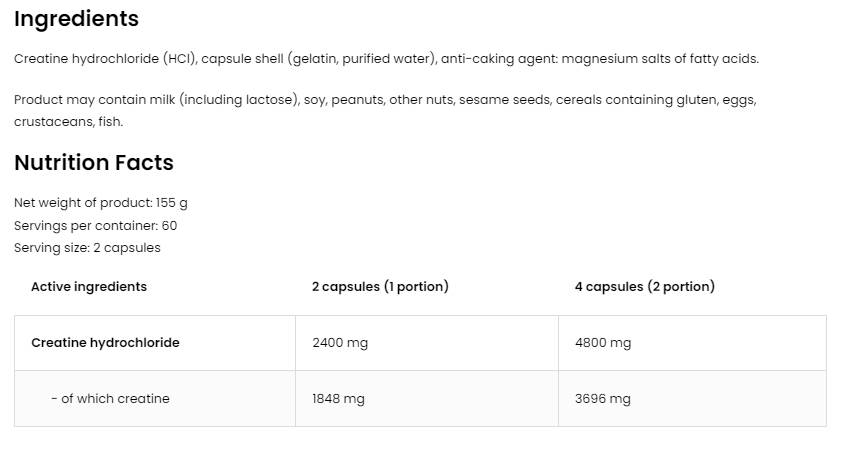Click the "Net weight of product: 155 g" line
The image size is (849, 450).
tap(101, 202)
